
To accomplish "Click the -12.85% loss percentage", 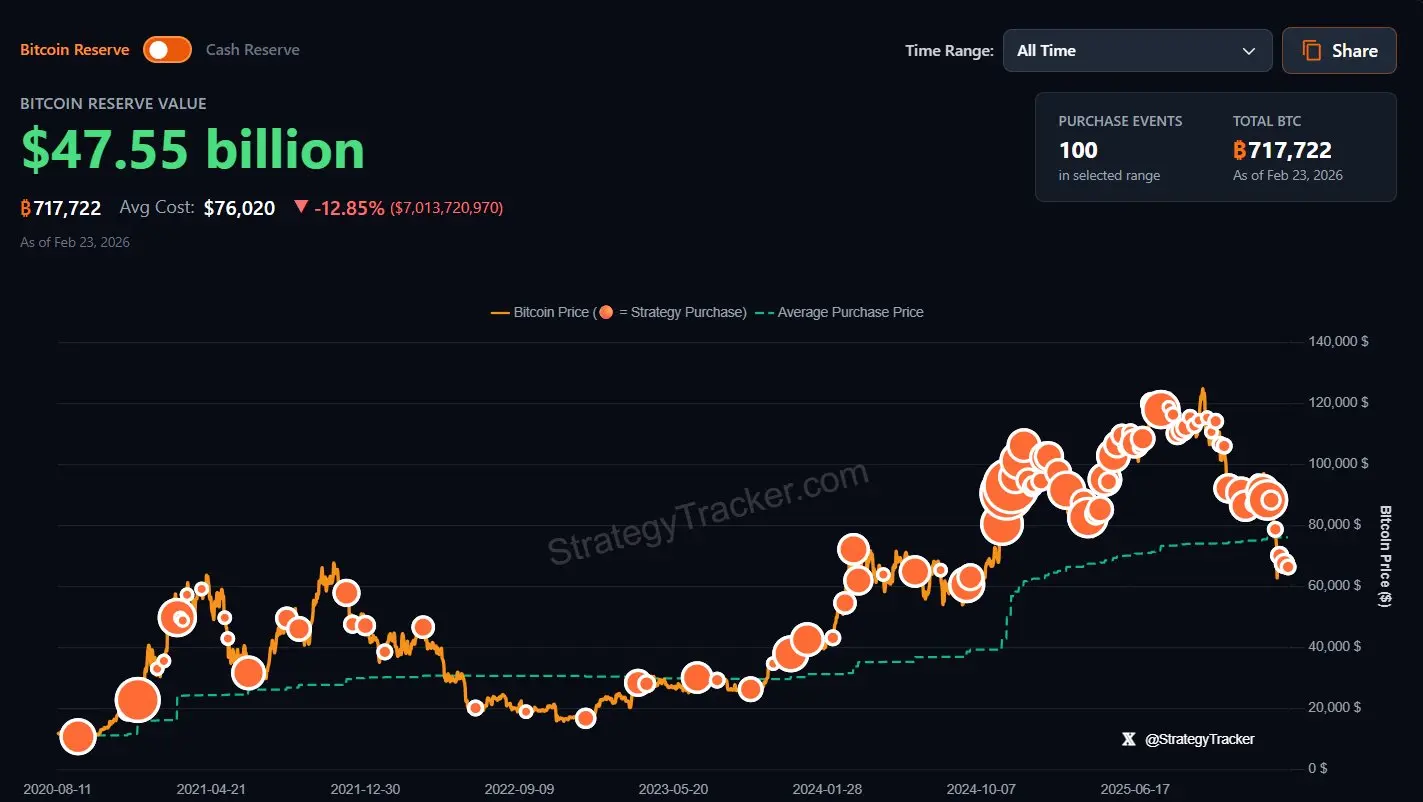I will tap(349, 208).
